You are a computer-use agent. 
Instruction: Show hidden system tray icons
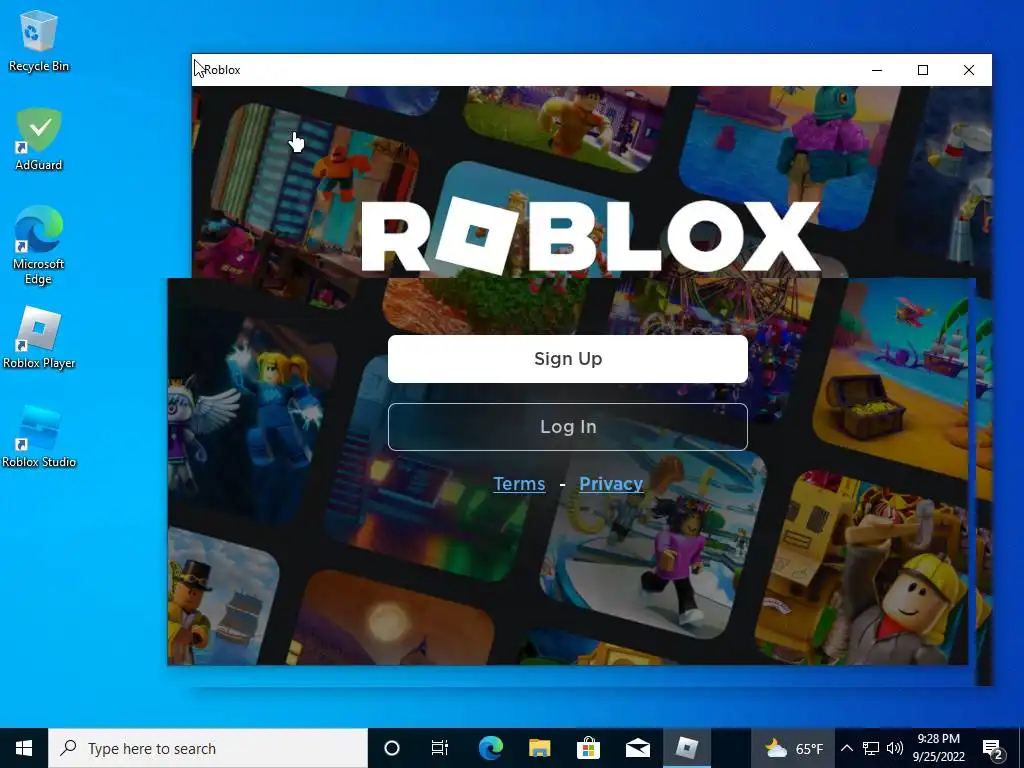click(846, 748)
